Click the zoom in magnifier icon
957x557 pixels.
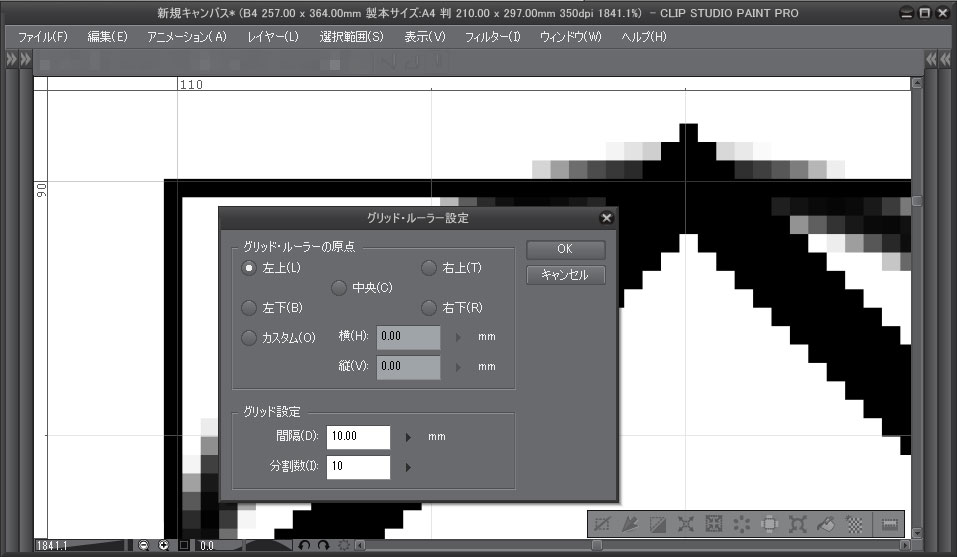coord(164,546)
